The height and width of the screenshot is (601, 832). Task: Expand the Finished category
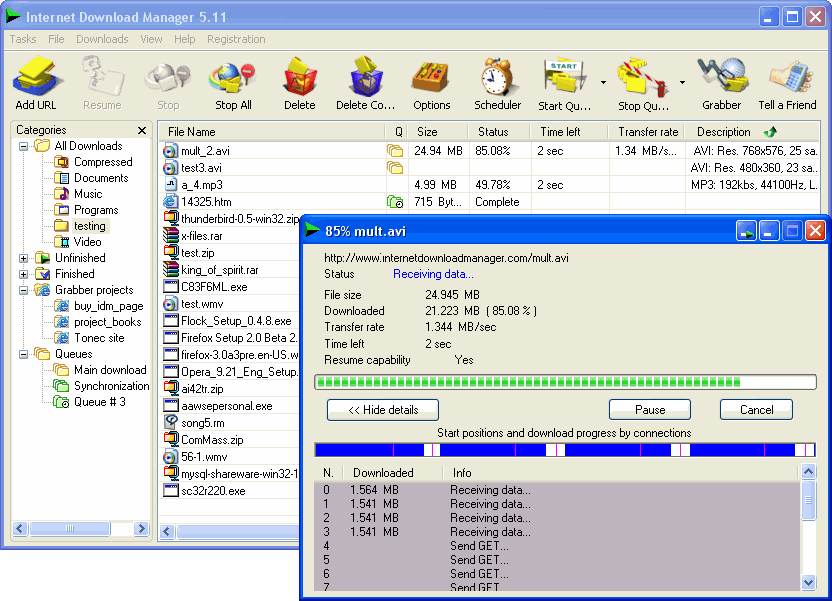point(22,273)
